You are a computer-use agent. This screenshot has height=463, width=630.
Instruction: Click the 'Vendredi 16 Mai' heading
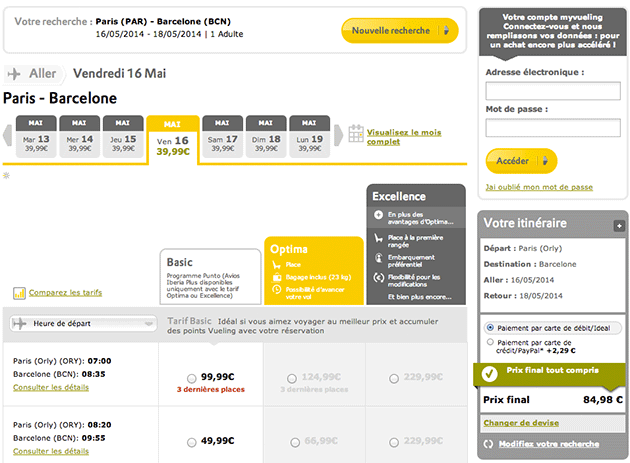click(119, 74)
